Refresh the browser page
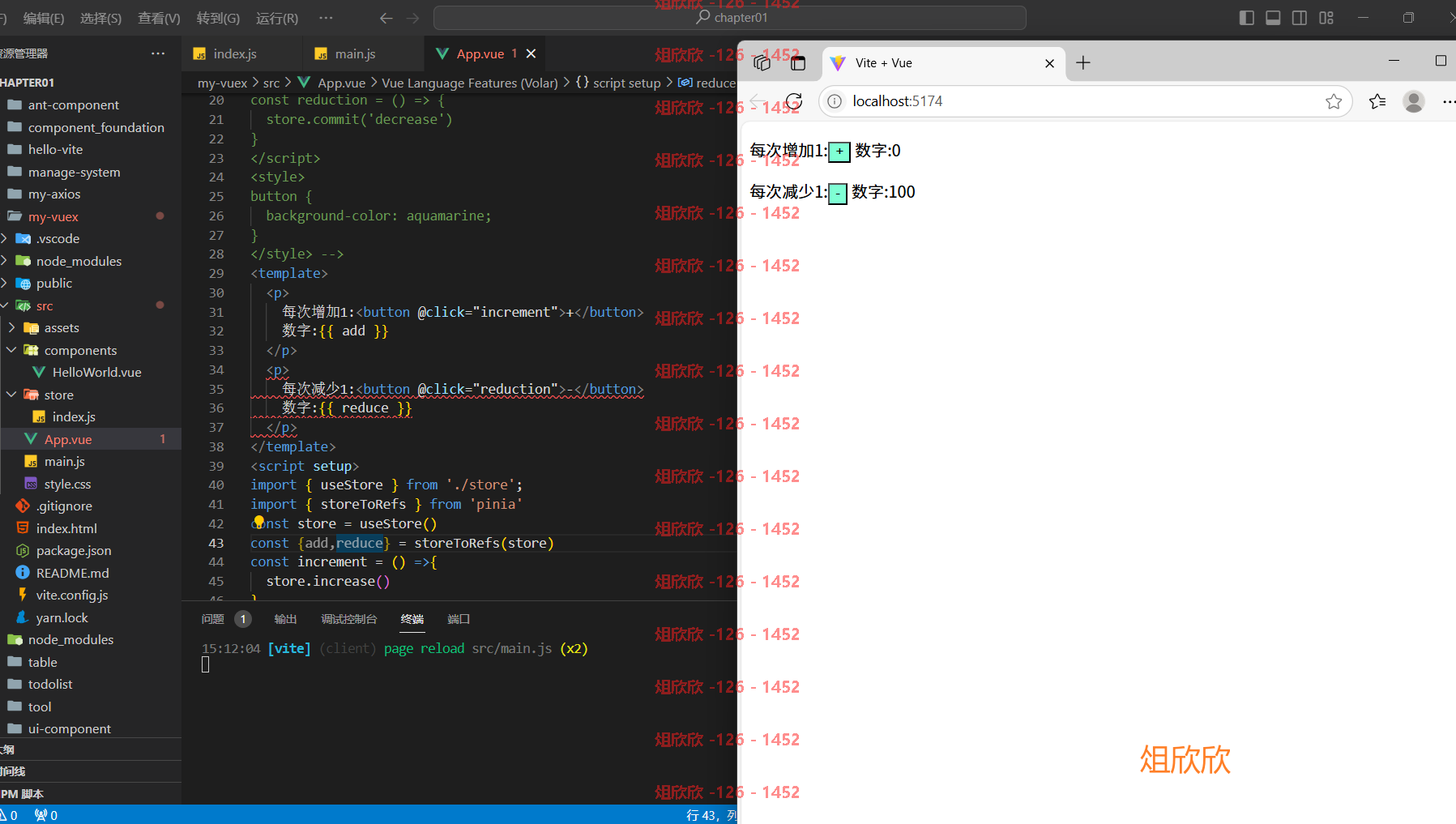Image resolution: width=1456 pixels, height=824 pixels. pyautogui.click(x=794, y=101)
